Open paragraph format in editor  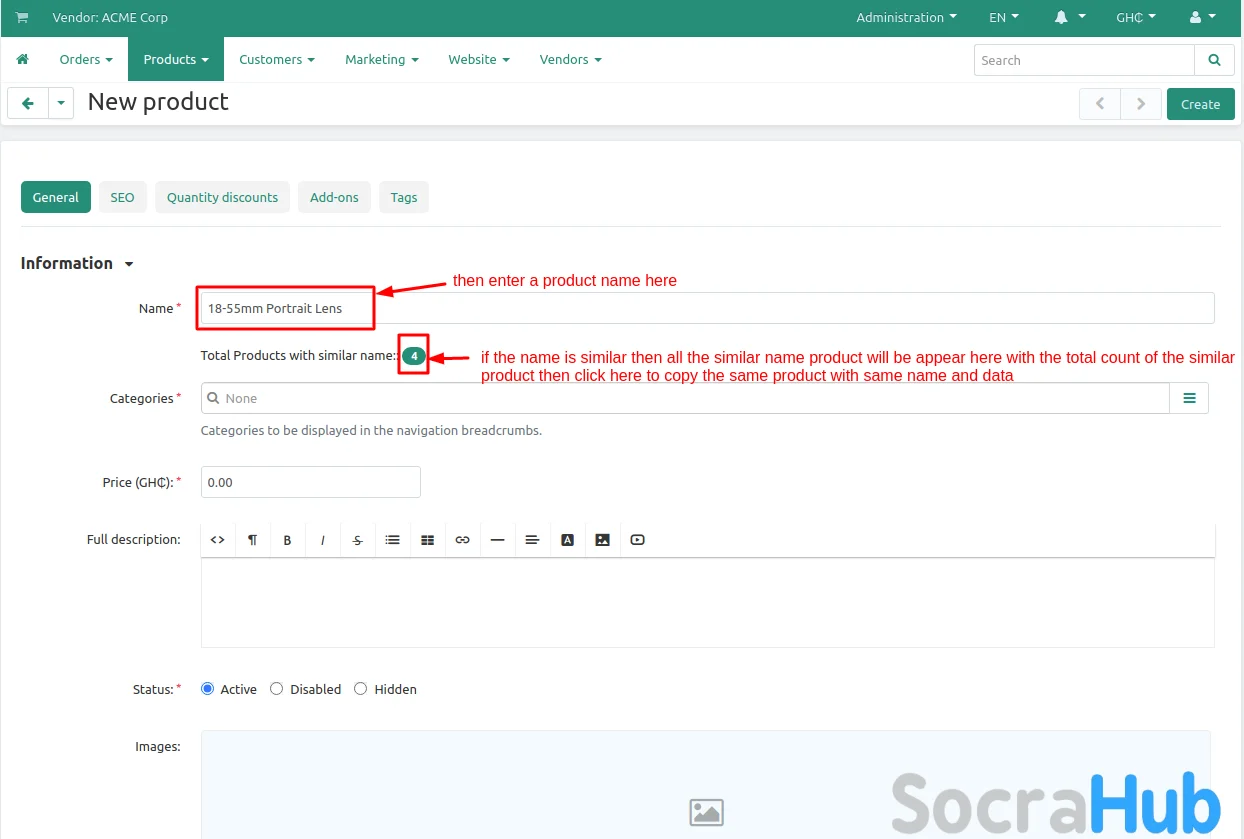tap(253, 540)
